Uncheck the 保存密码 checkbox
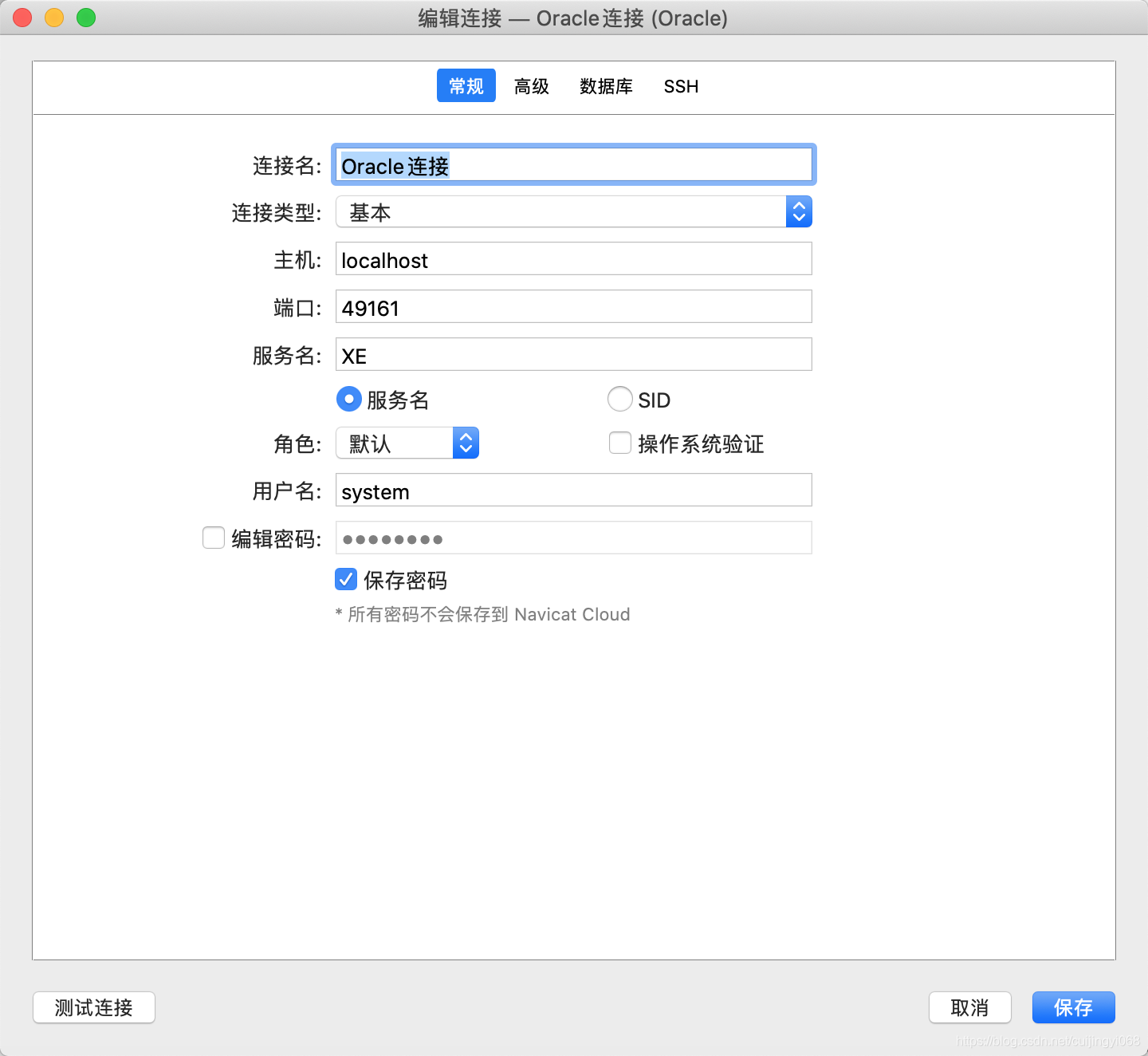Screen dimensions: 1148x1056 (x=346, y=579)
